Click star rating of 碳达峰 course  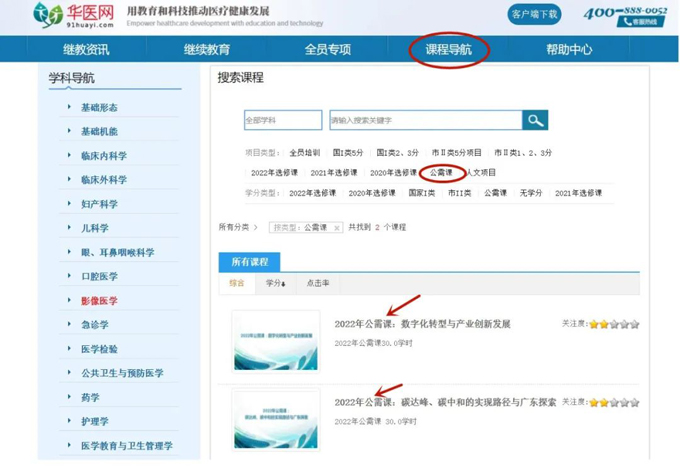[614, 403]
